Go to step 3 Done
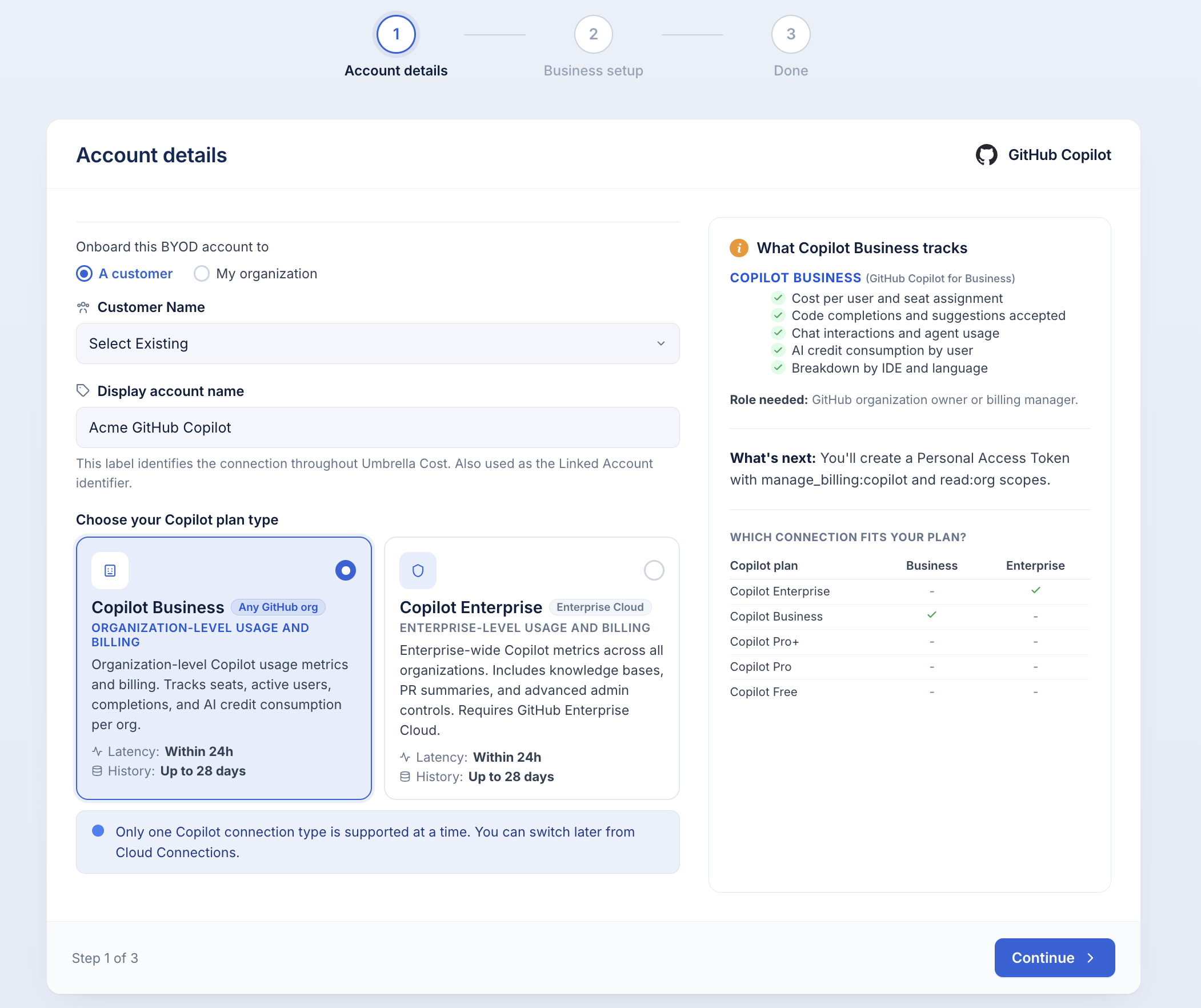This screenshot has width=1201, height=1008. 791,34
